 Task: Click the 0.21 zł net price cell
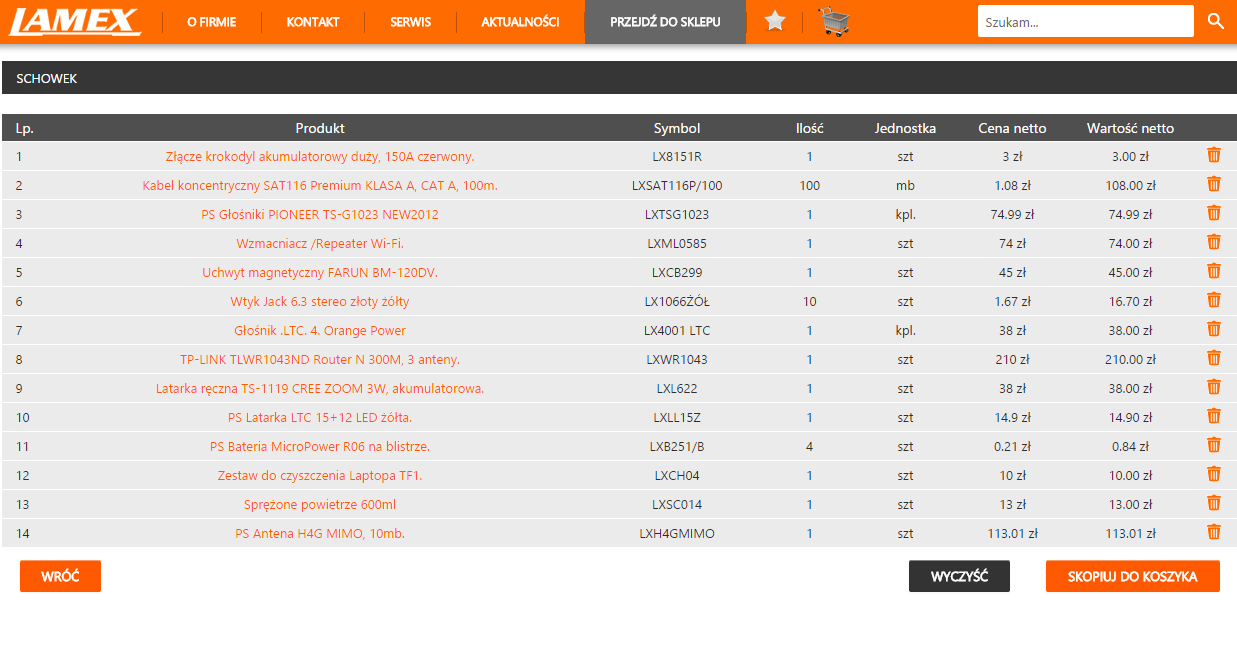1012,447
